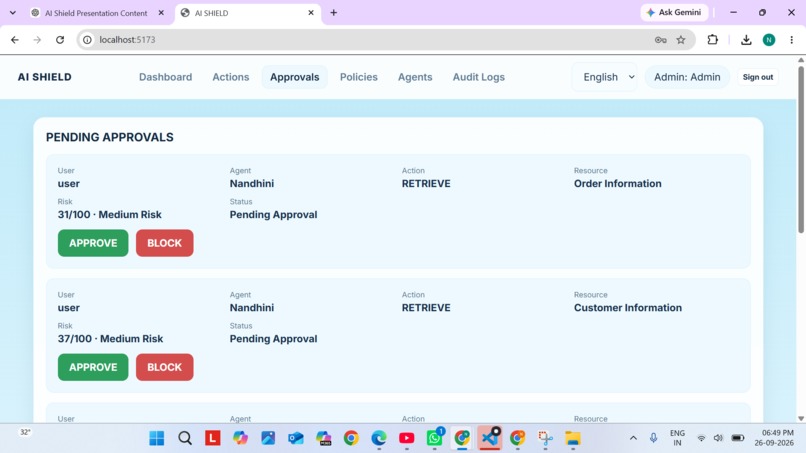Screen dimensions: 806x453
Task: Close the AI Shield Presentation Content tab
Action: [x=161, y=13]
